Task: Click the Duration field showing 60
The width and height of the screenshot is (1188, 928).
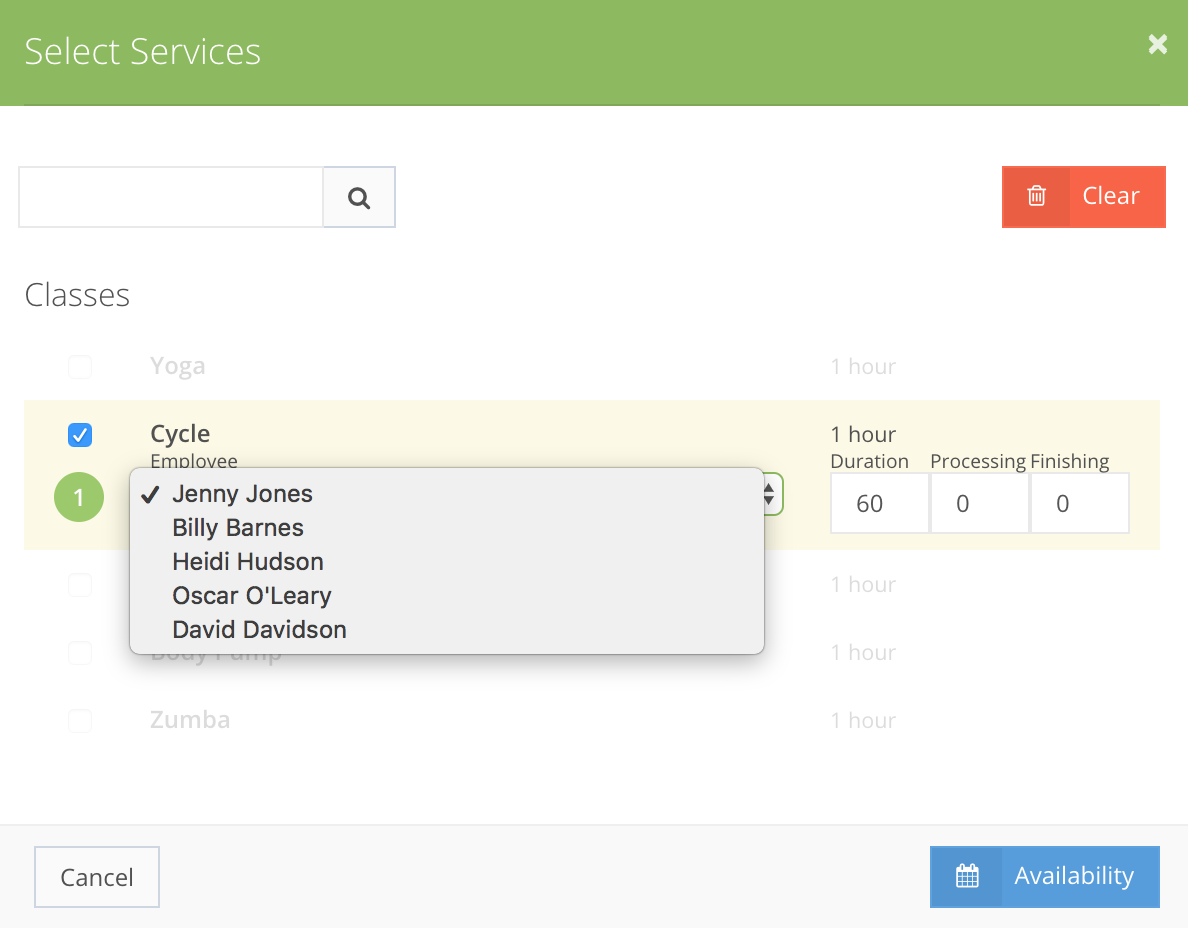Action: point(879,503)
